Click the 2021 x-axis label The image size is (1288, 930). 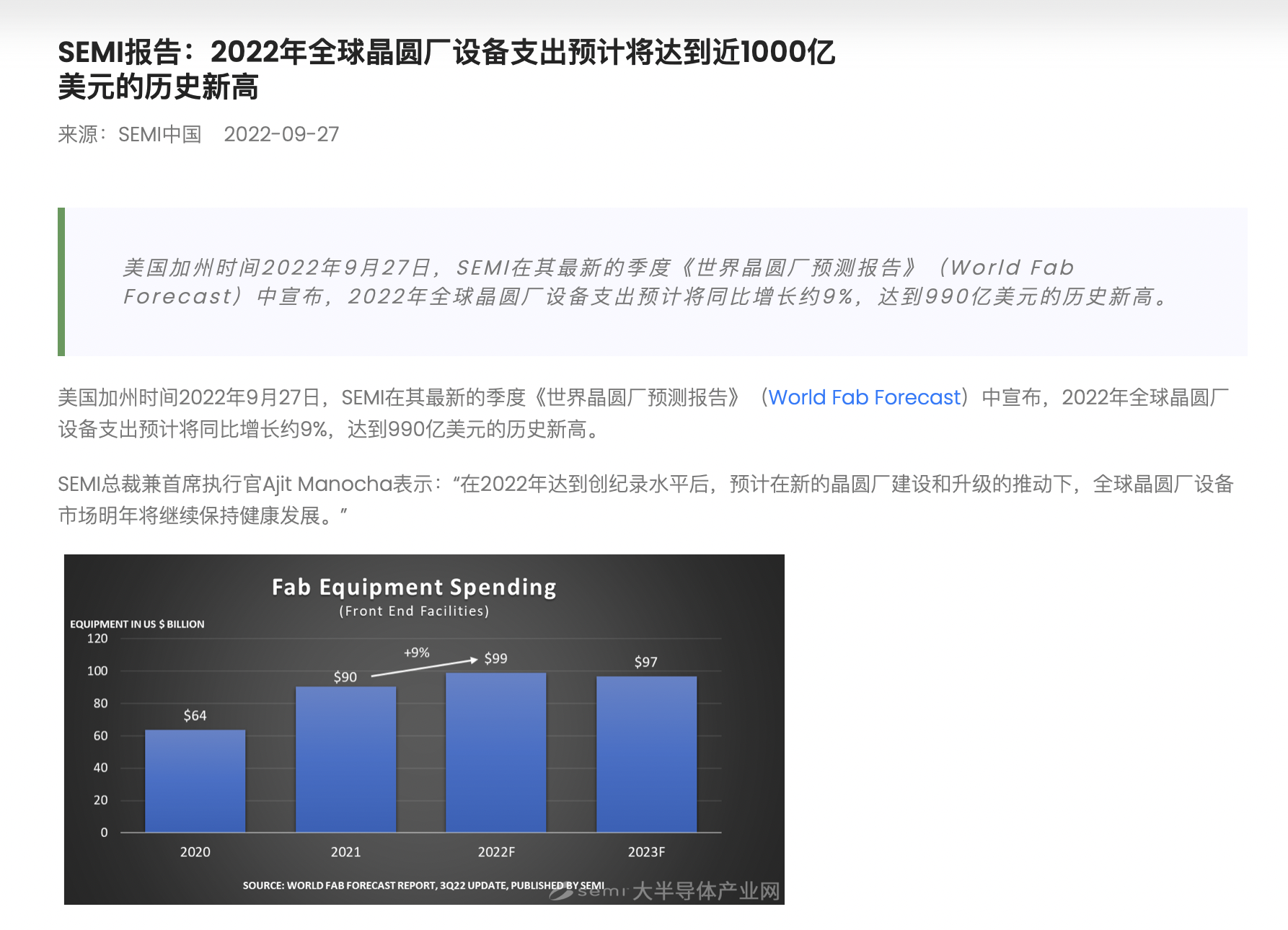click(x=345, y=852)
